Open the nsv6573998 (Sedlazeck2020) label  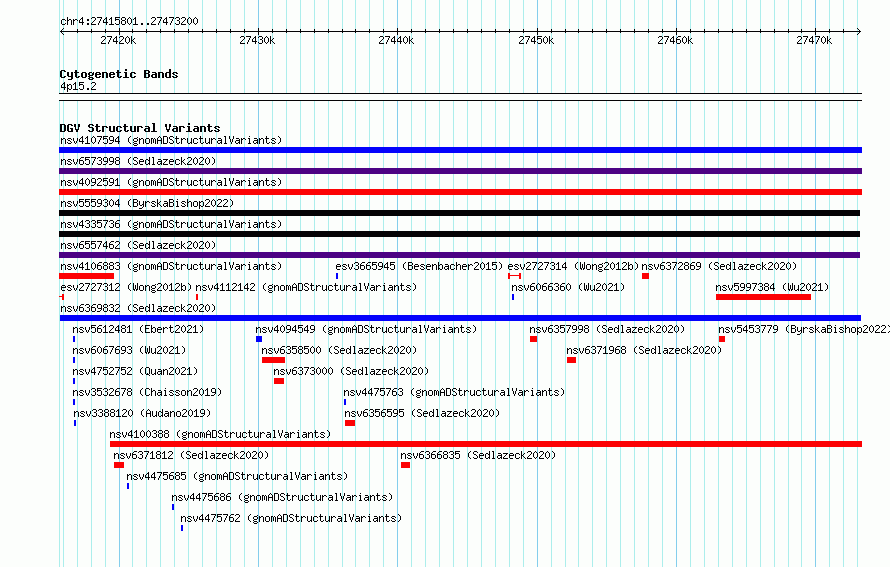point(138,161)
